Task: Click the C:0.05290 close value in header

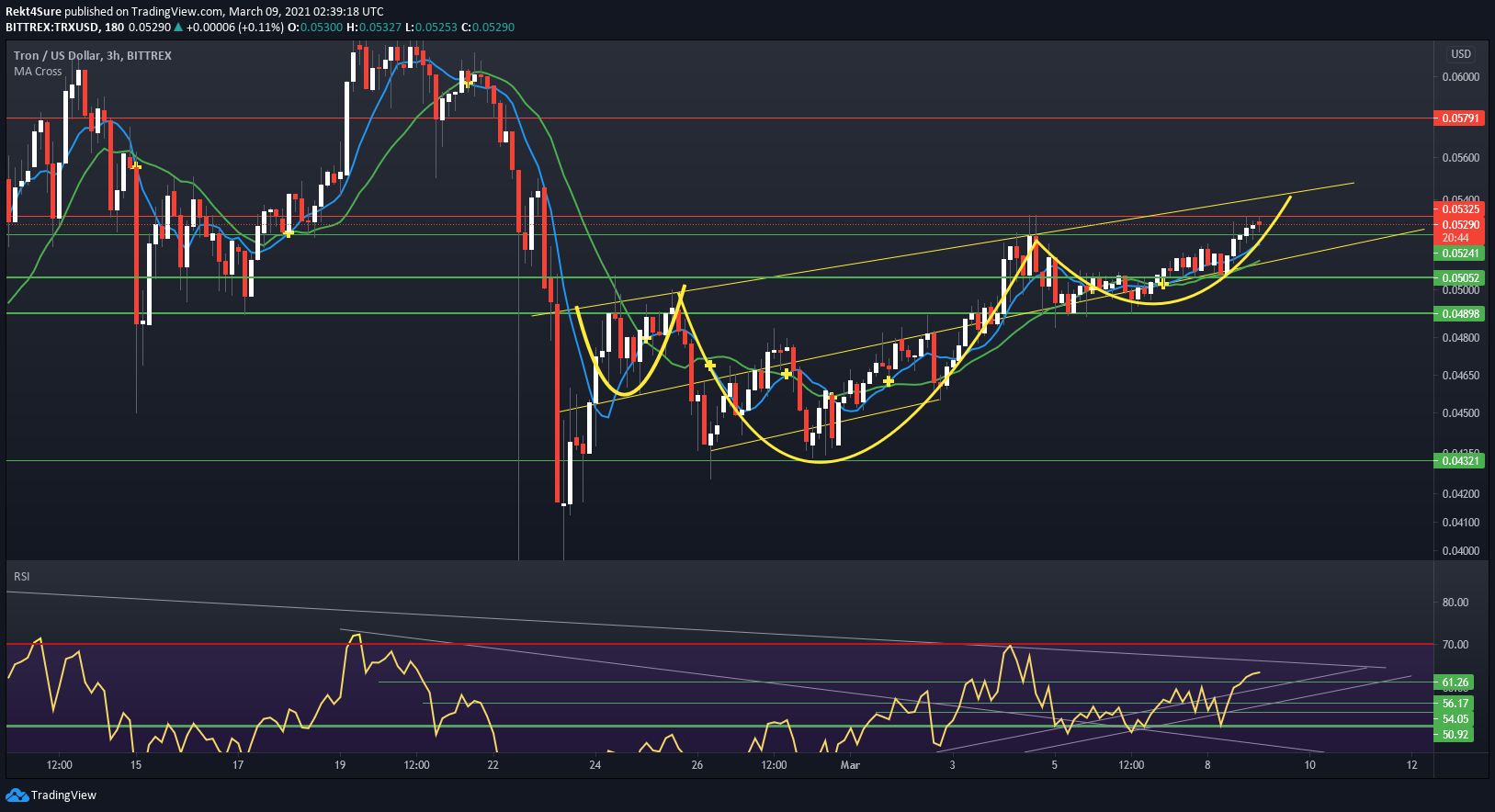Action: coord(488,27)
